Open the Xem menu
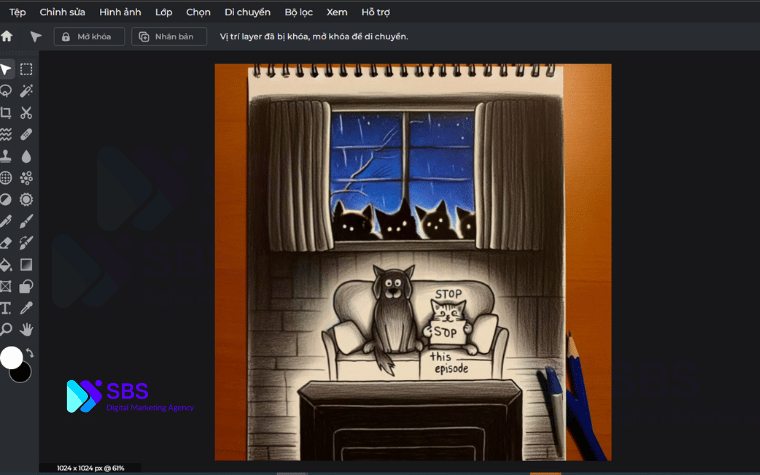Image resolution: width=760 pixels, height=475 pixels. (337, 12)
